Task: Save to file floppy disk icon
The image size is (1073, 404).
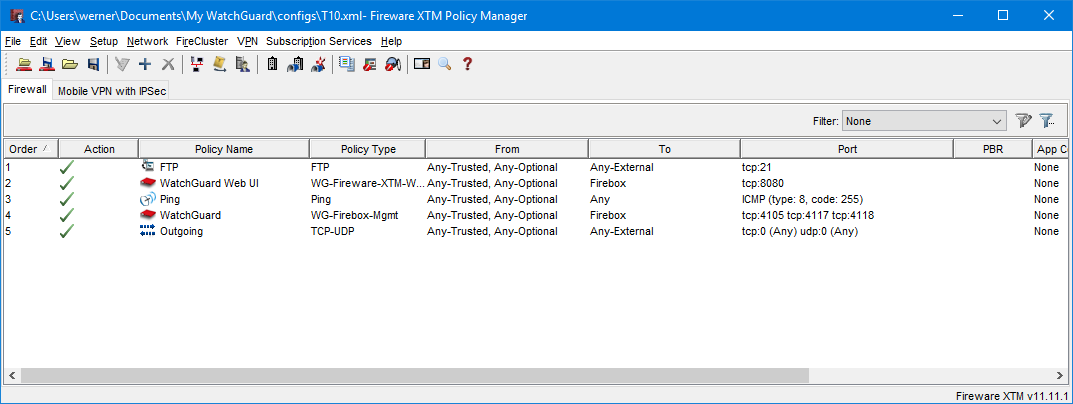Action: [94, 64]
